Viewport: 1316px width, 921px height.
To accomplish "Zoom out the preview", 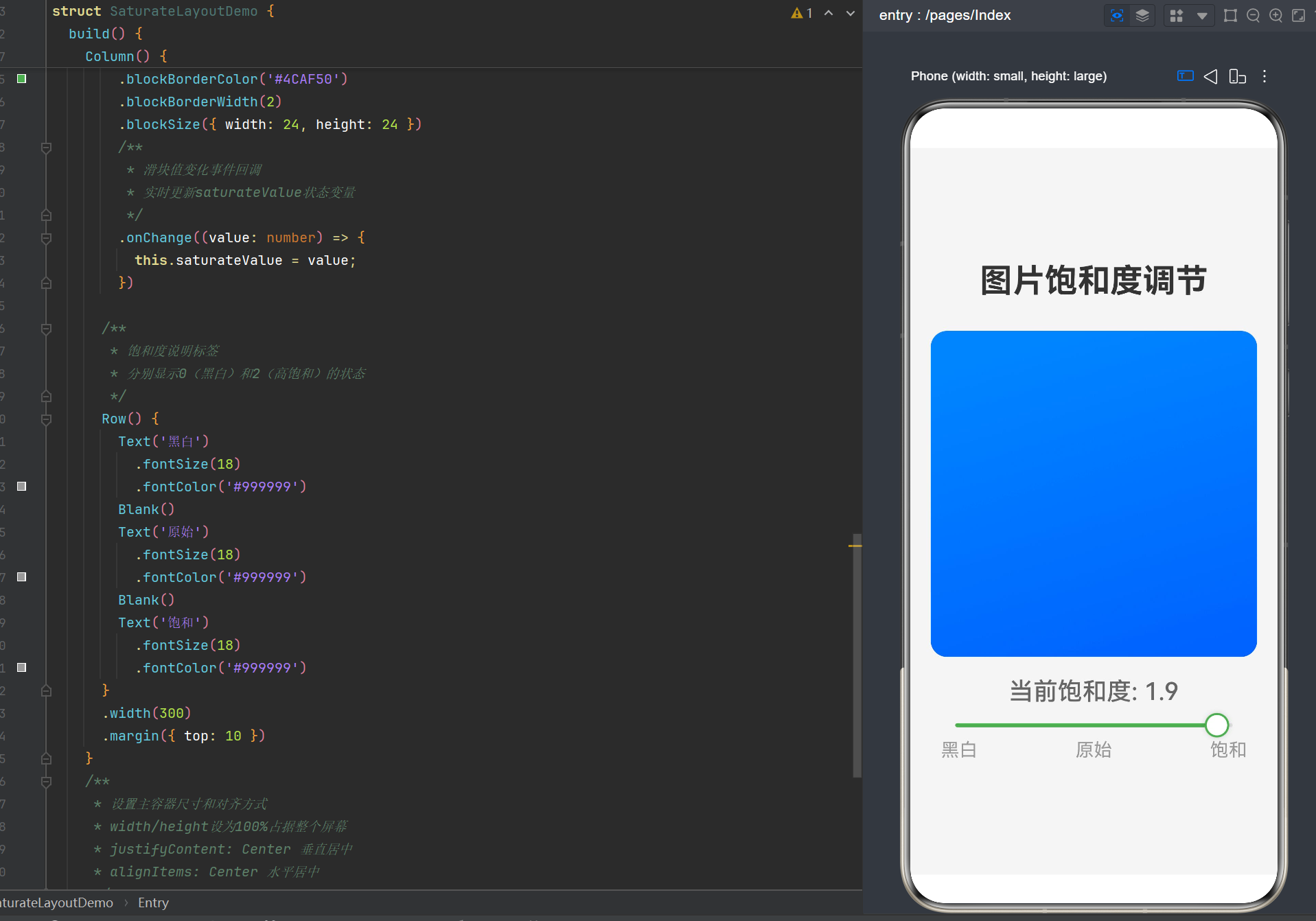I will click(1253, 16).
